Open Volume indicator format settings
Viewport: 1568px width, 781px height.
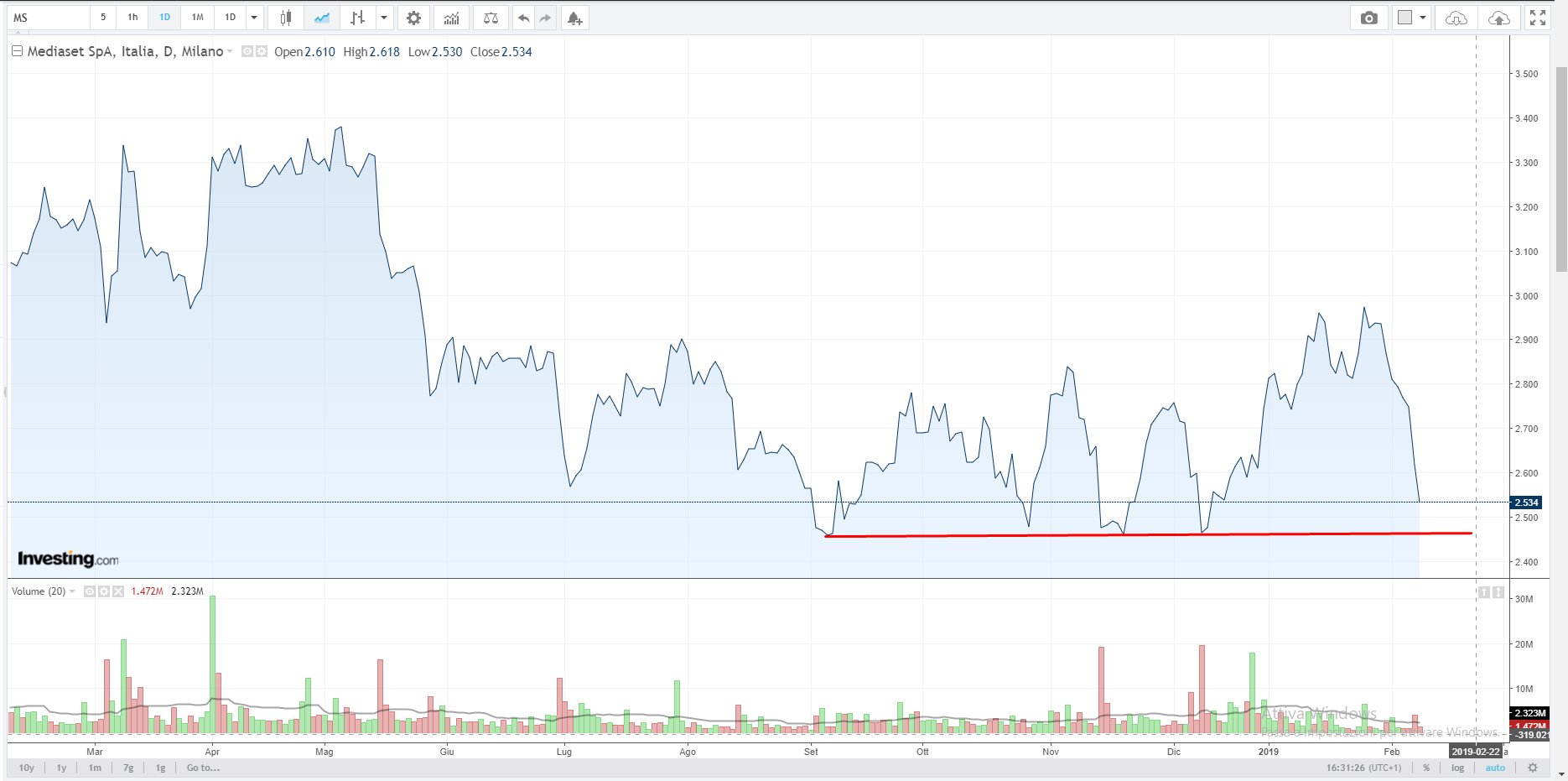point(104,591)
